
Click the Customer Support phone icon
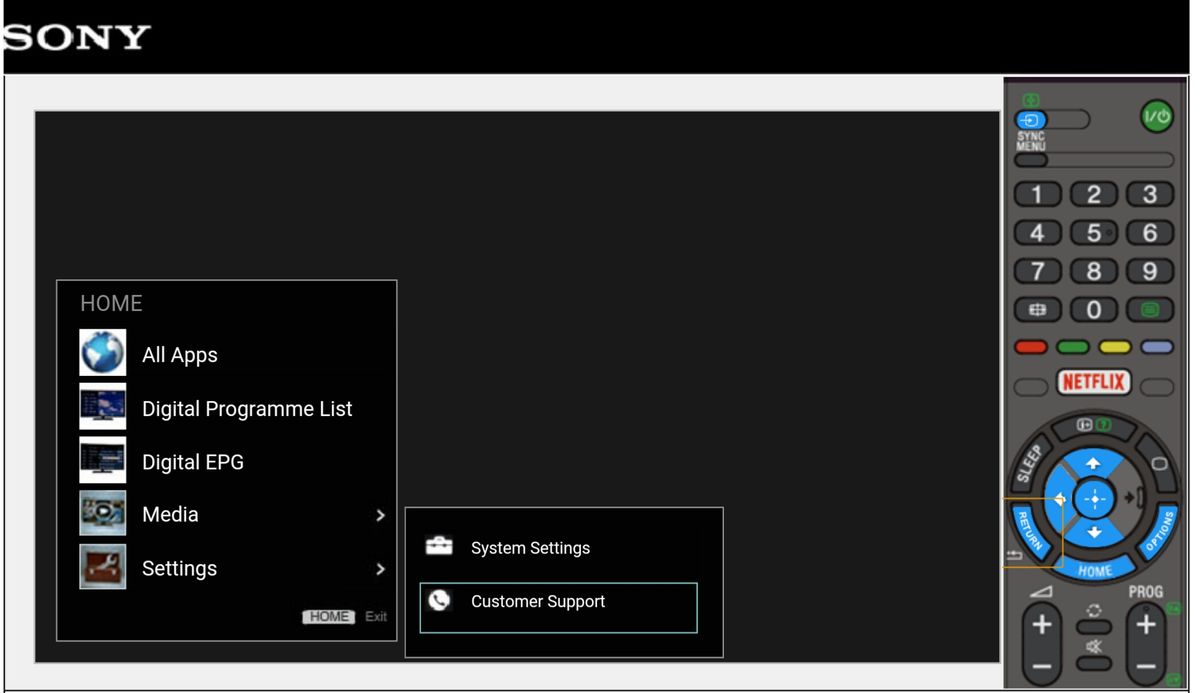tap(439, 601)
